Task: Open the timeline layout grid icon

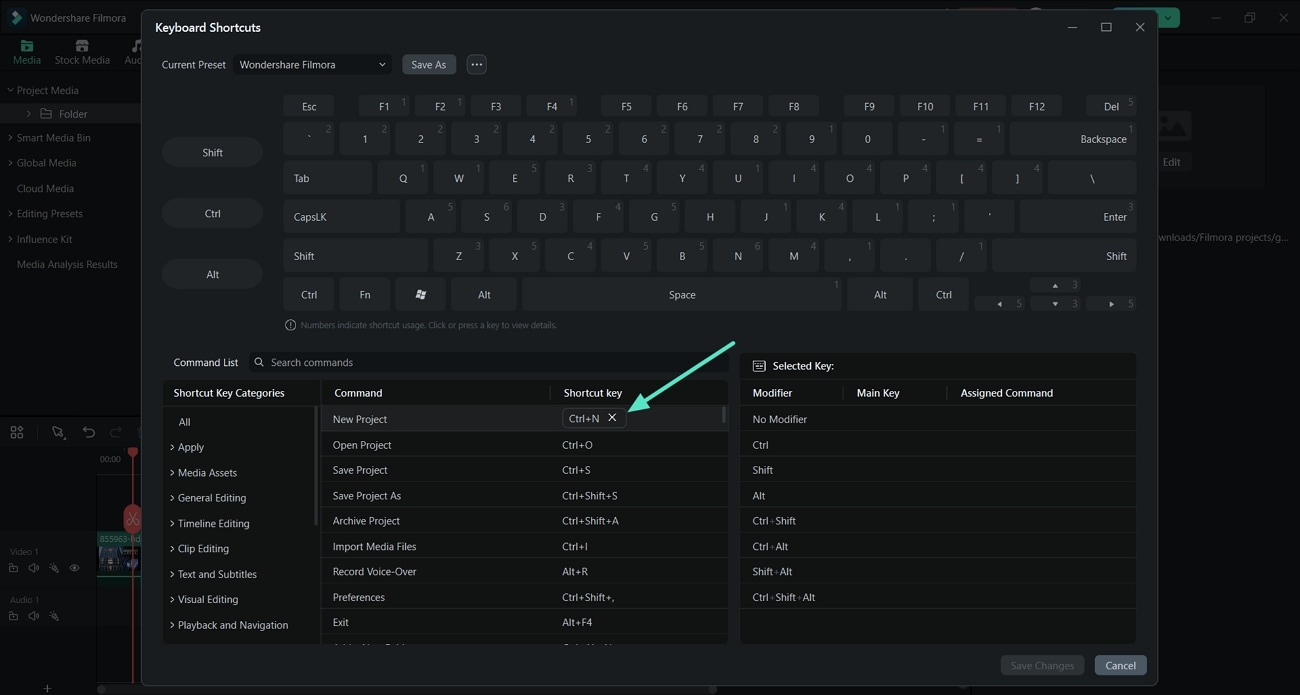Action: 17,432
